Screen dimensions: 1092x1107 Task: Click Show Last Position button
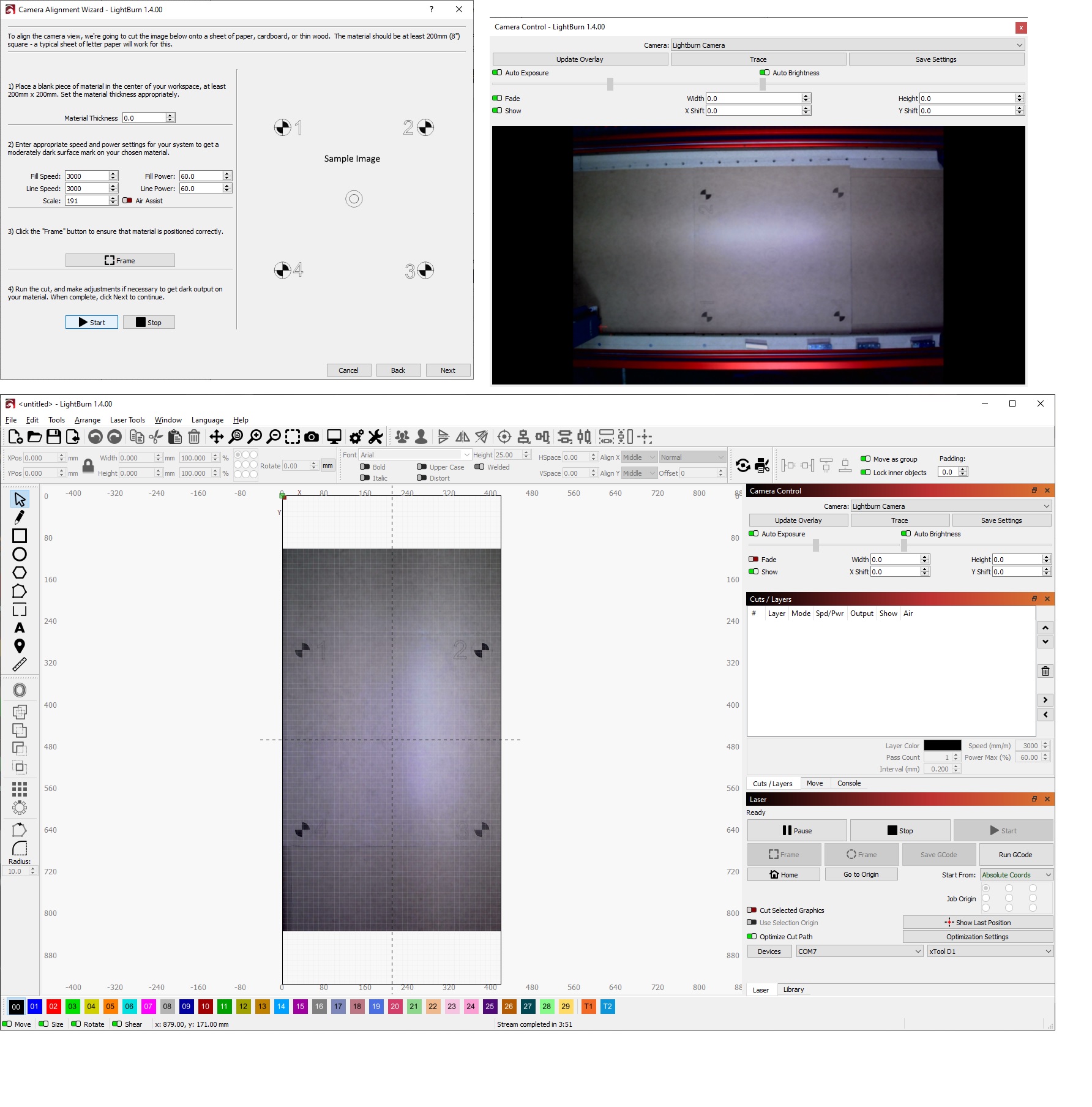click(978, 923)
